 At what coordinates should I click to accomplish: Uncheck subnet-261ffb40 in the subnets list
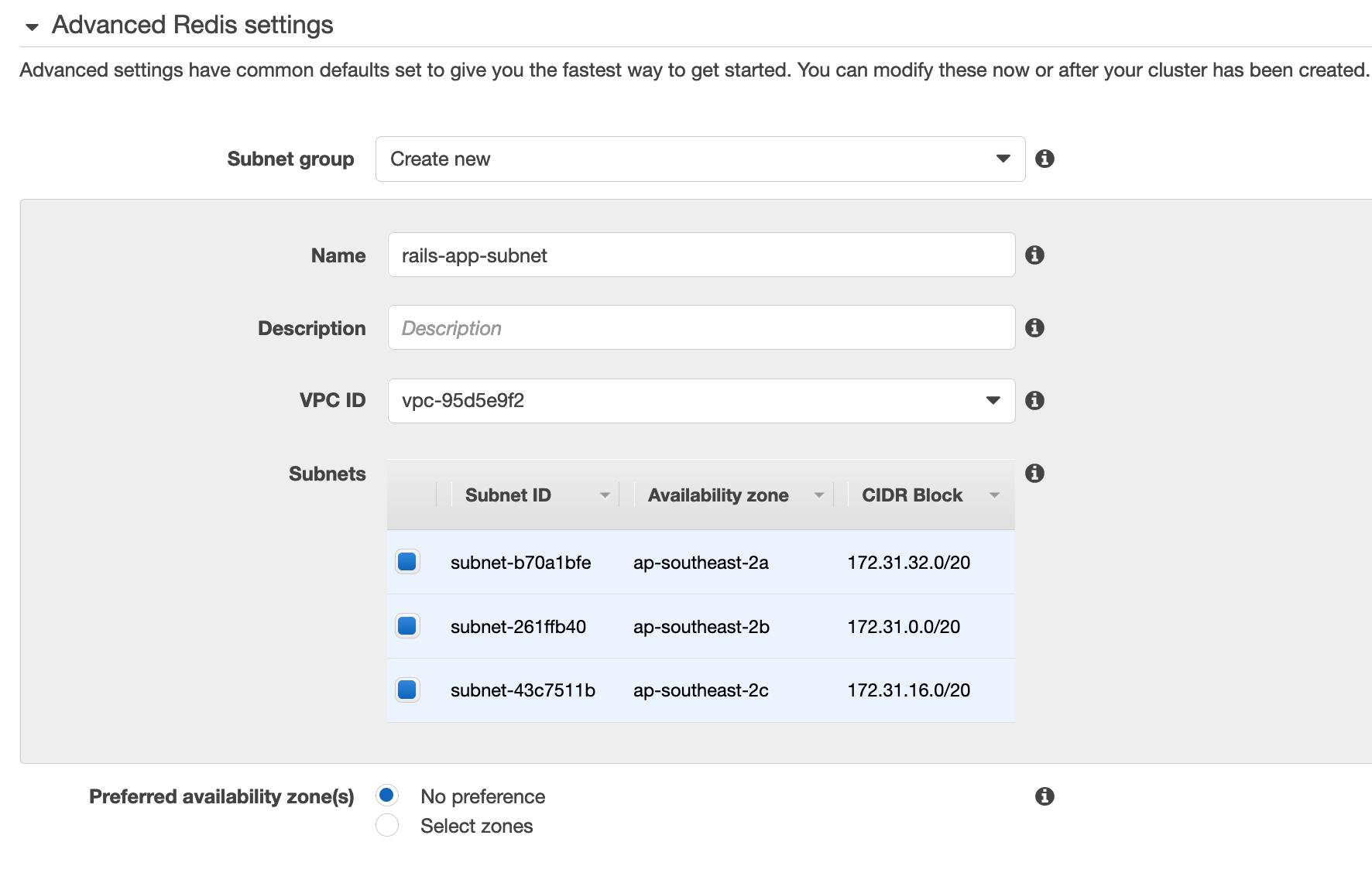[x=406, y=626]
